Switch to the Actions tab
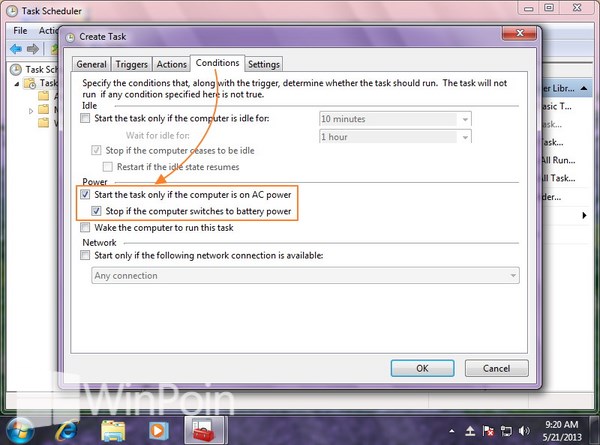The width and height of the screenshot is (600, 445). 171,64
